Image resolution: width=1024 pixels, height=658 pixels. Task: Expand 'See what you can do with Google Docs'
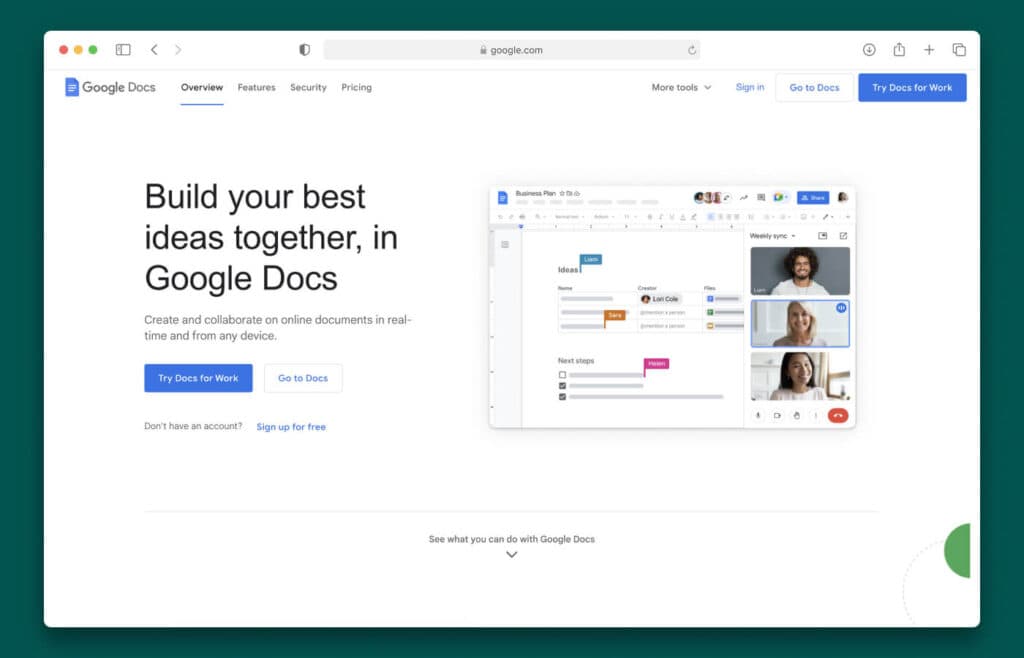point(511,554)
